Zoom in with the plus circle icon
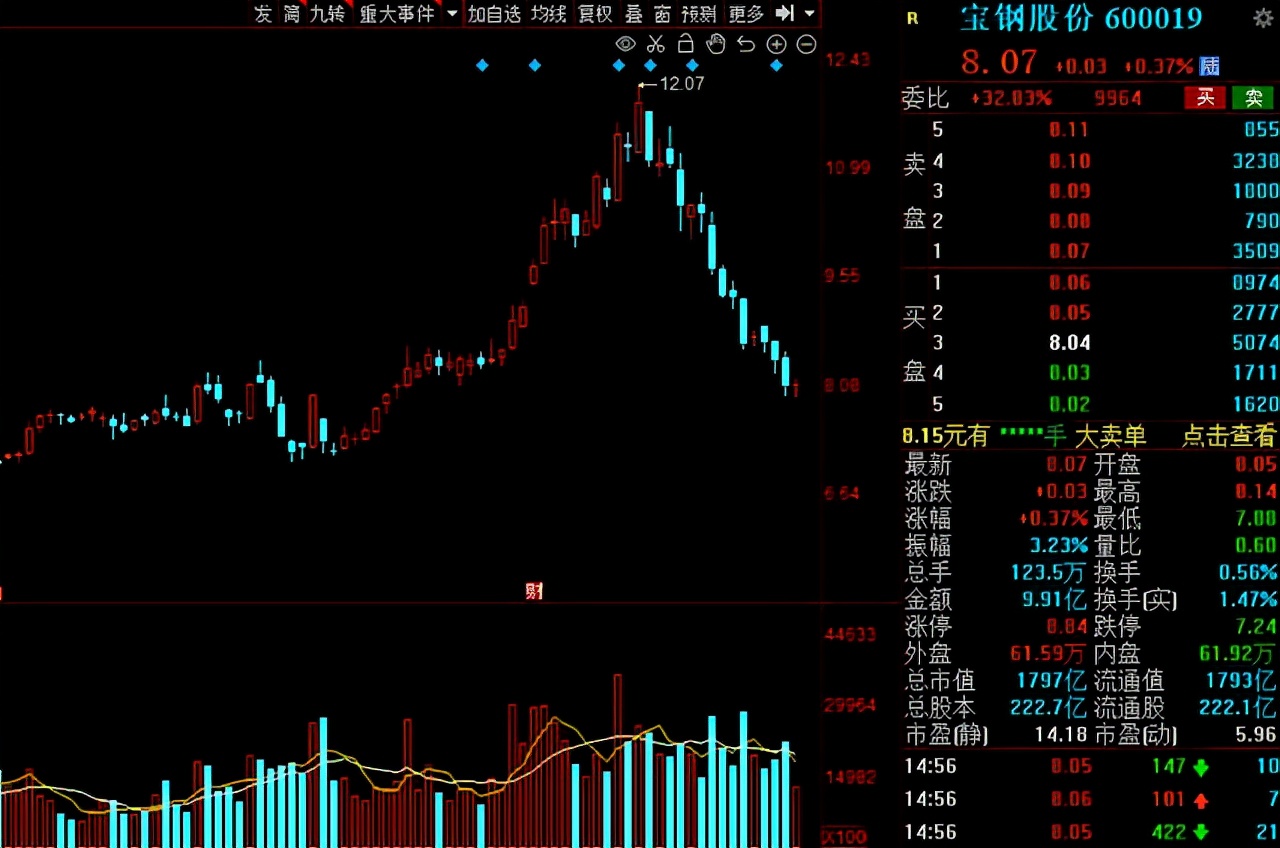 pos(776,44)
